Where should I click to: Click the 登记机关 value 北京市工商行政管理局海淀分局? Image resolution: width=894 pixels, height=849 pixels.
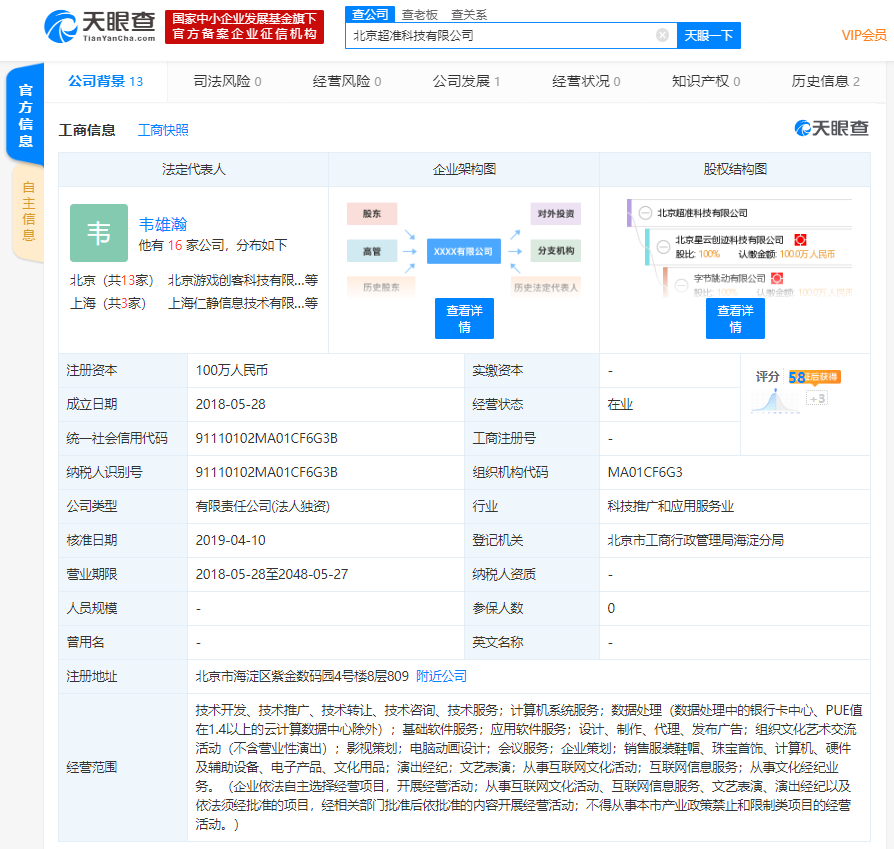(x=695, y=540)
